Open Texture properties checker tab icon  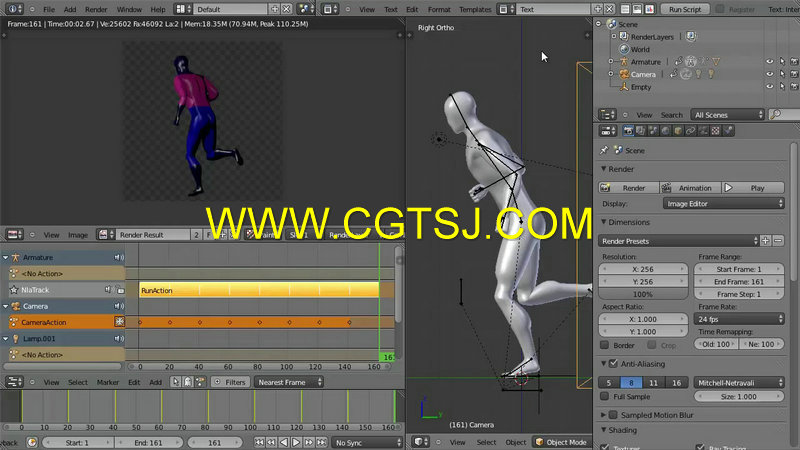tap(716, 131)
